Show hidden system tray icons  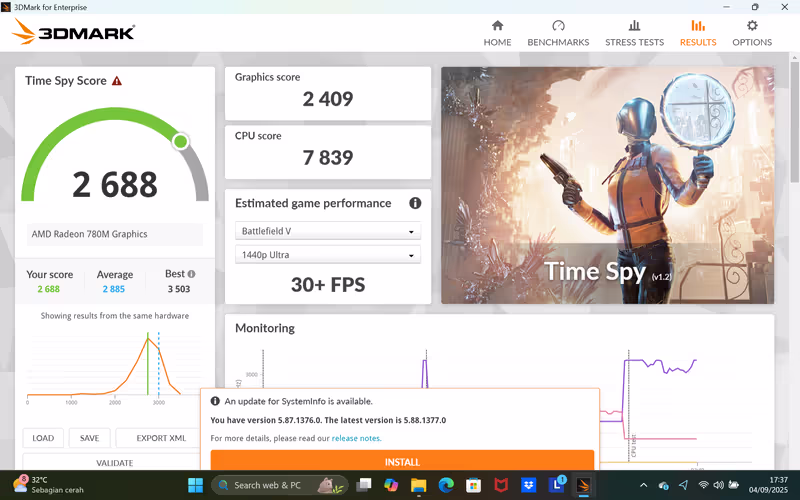(x=643, y=485)
